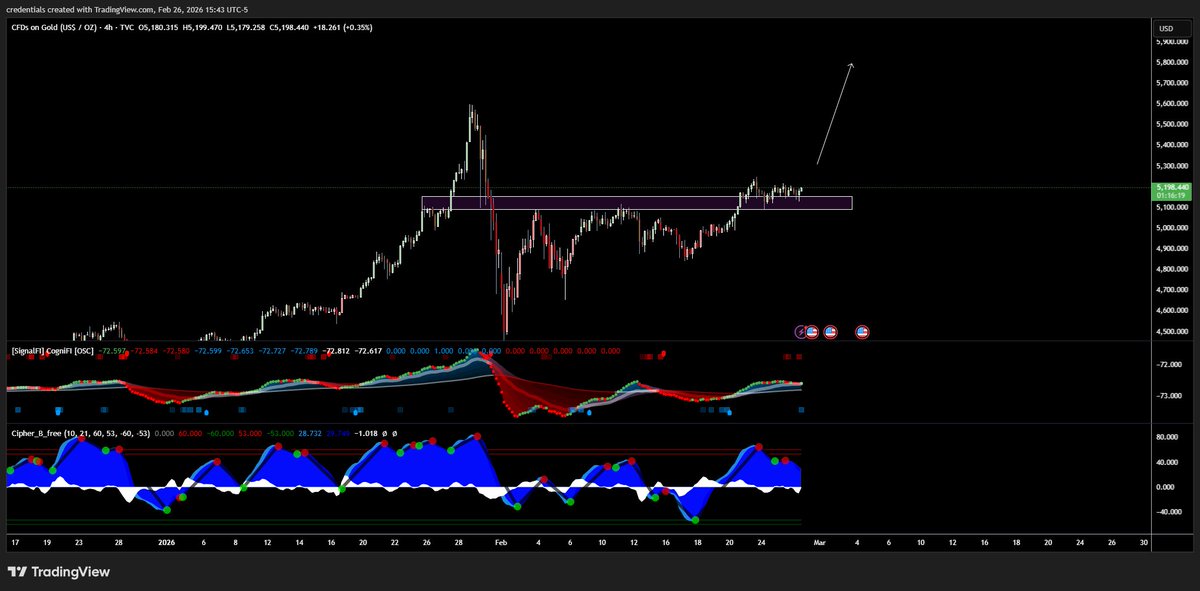Click the 4,500.000 price axis label

tap(1173, 332)
